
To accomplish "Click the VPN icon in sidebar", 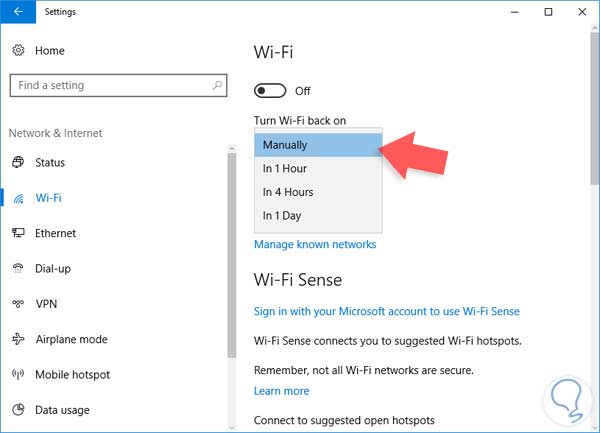I will tap(18, 304).
